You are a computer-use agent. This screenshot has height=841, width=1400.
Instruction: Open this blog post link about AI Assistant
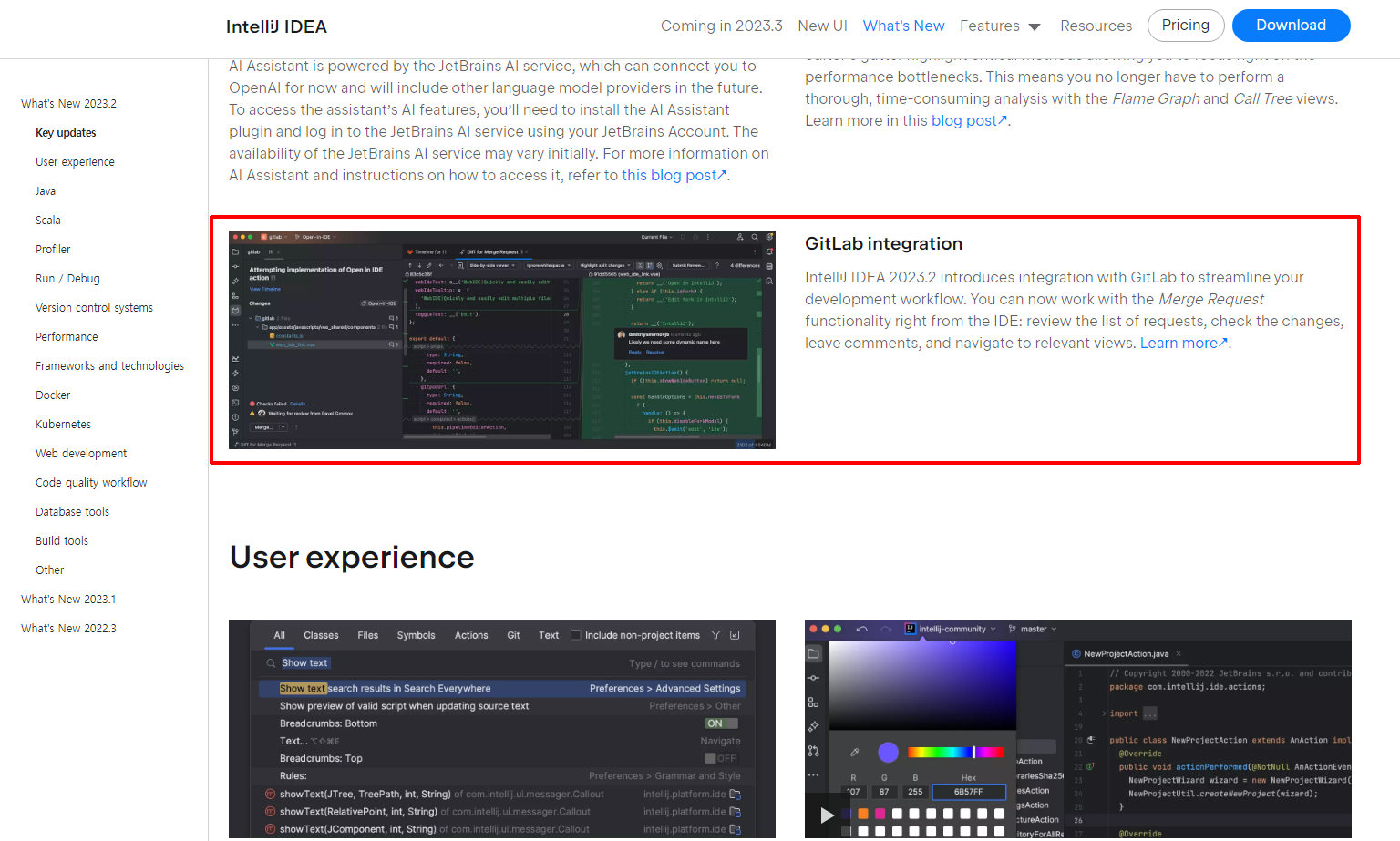pyautogui.click(x=674, y=175)
